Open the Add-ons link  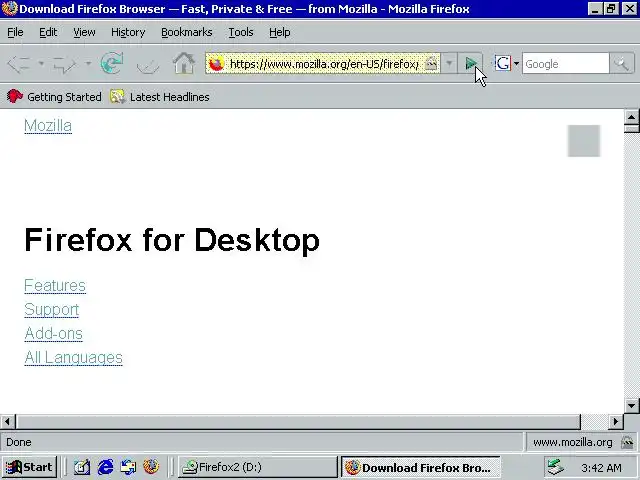click(x=53, y=333)
